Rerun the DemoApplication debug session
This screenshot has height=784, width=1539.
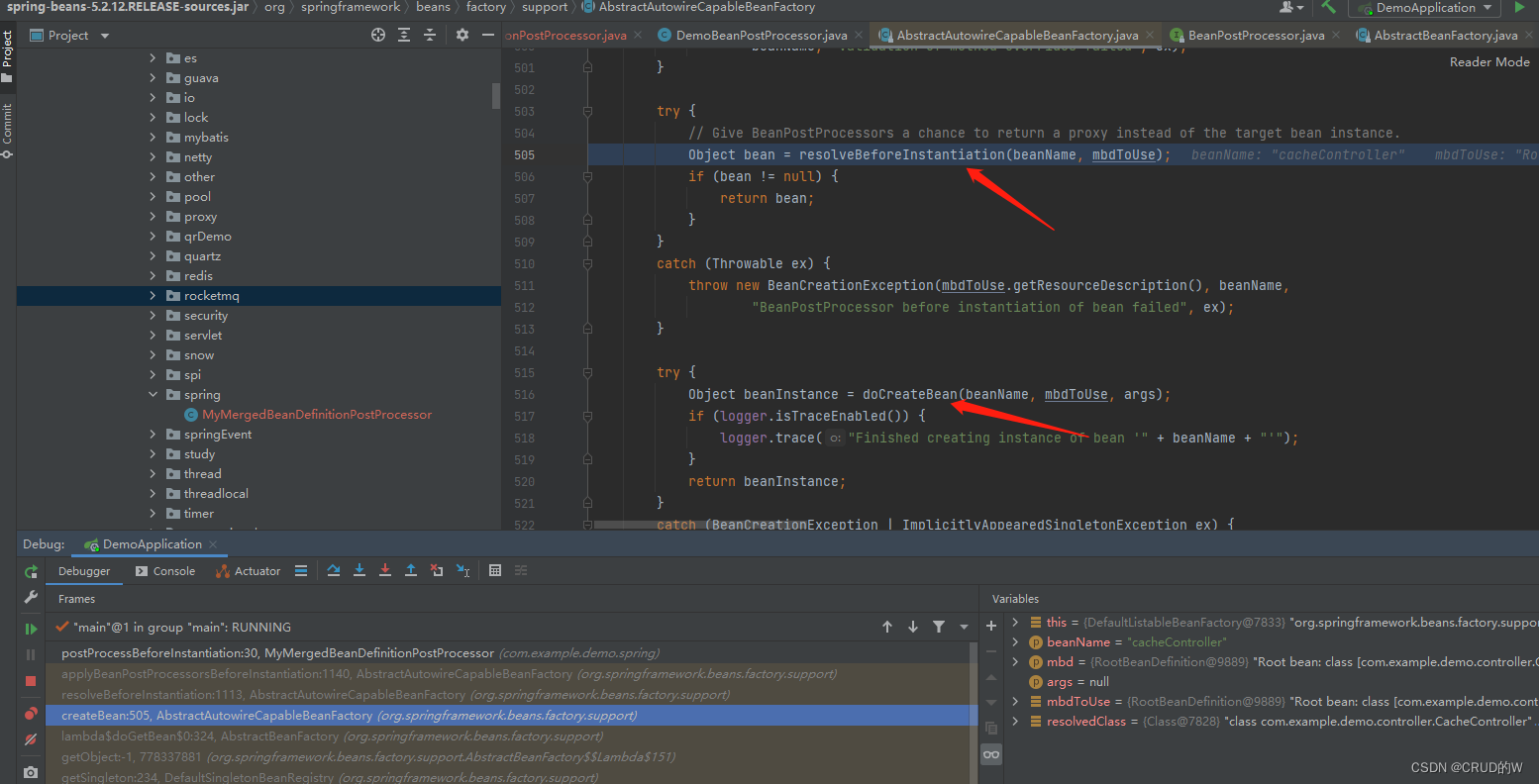click(x=31, y=571)
